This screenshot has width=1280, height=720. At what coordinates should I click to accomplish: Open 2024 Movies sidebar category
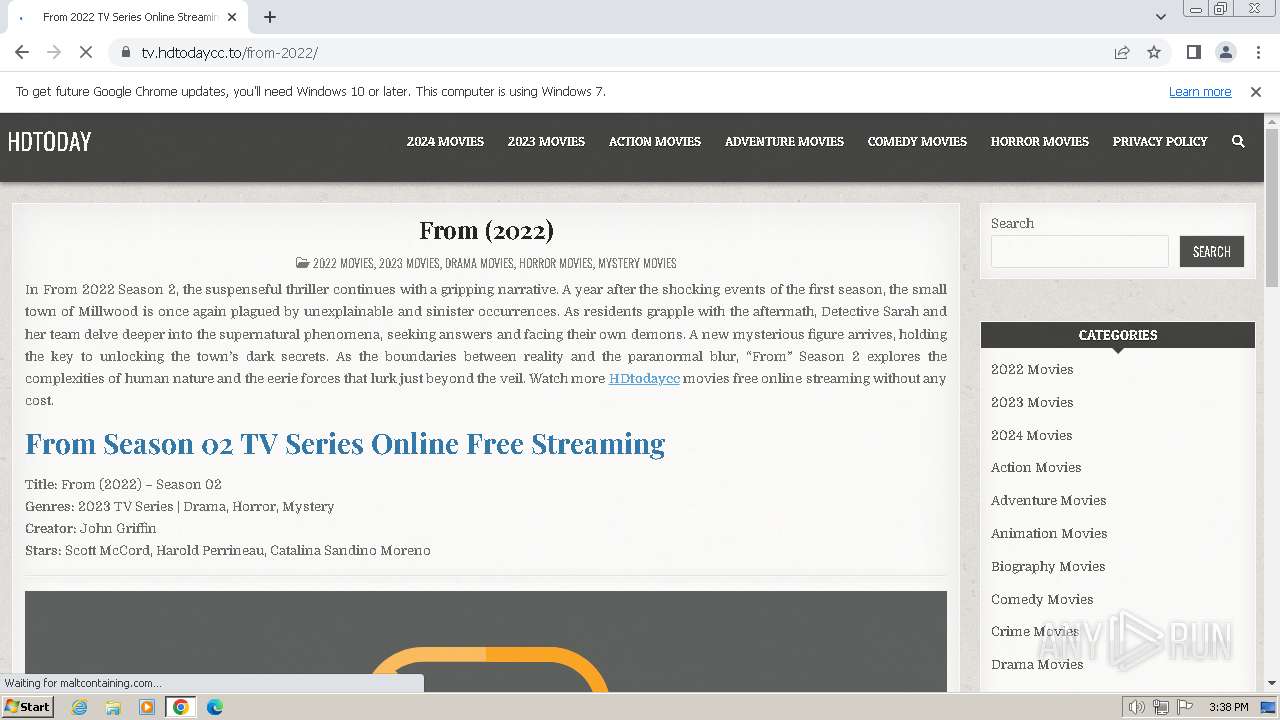(x=1031, y=436)
